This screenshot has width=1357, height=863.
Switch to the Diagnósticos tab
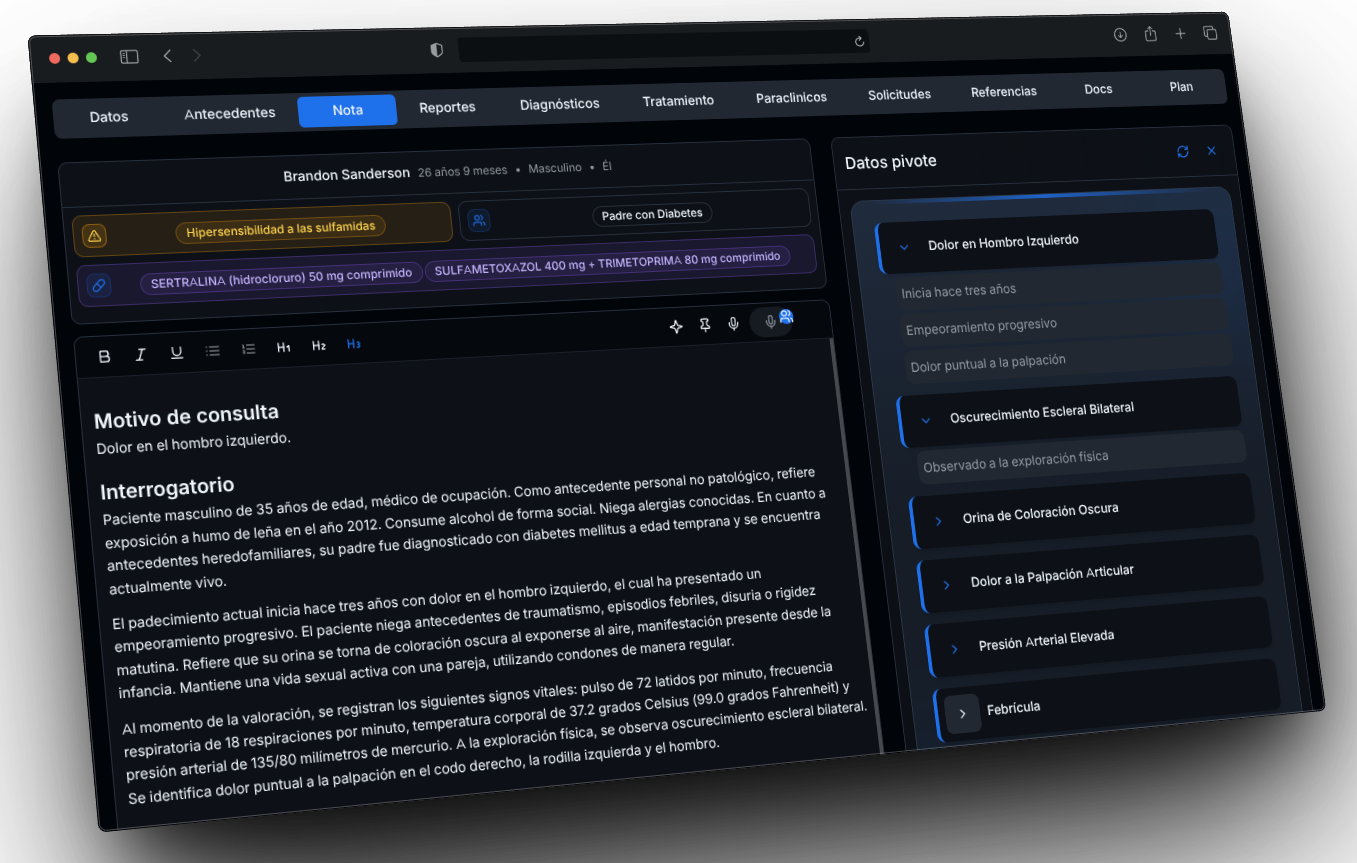(559, 103)
